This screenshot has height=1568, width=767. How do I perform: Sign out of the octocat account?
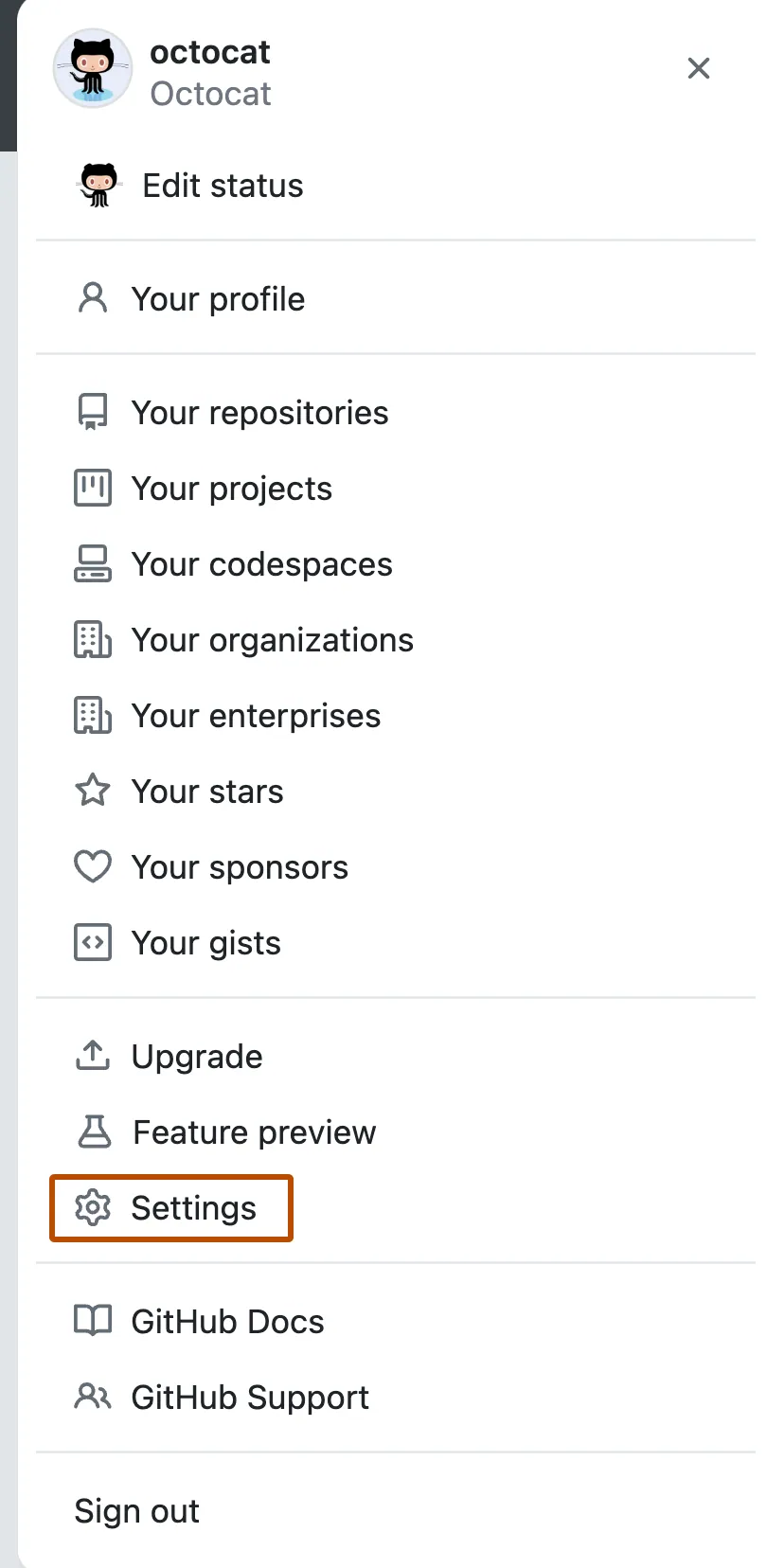coord(136,1509)
